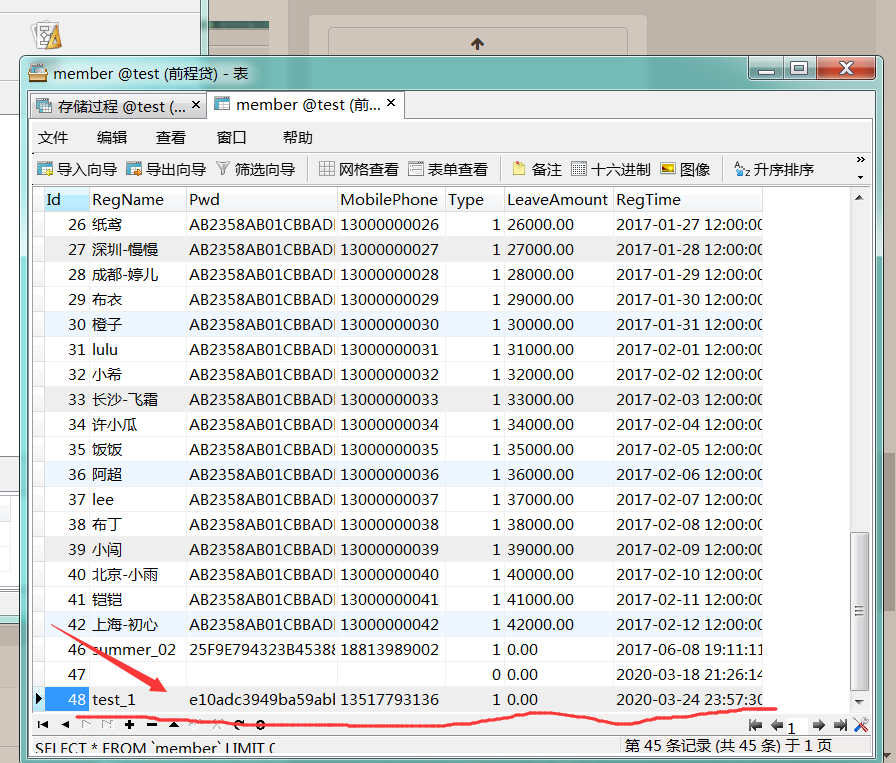The width and height of the screenshot is (896, 763).
Task: Open the 图像 image viewer
Action: coord(685,169)
